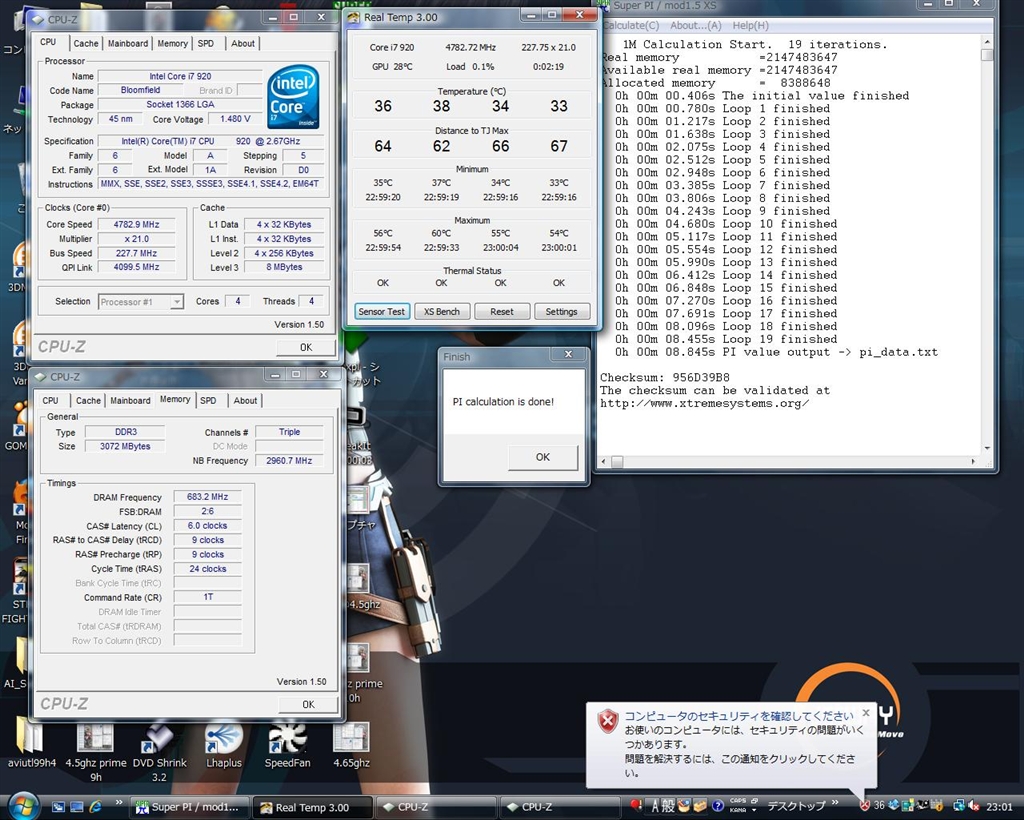Open the aviutl99h4 folder icon

tap(29, 738)
